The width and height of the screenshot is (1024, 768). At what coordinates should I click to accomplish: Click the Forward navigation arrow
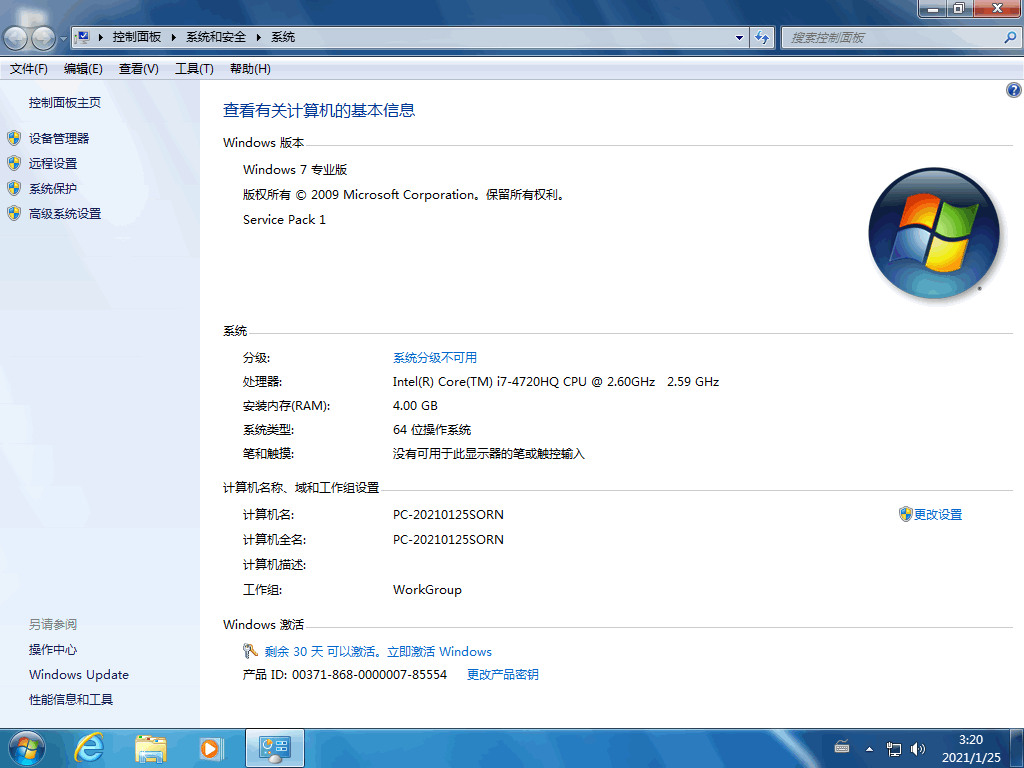coord(43,38)
